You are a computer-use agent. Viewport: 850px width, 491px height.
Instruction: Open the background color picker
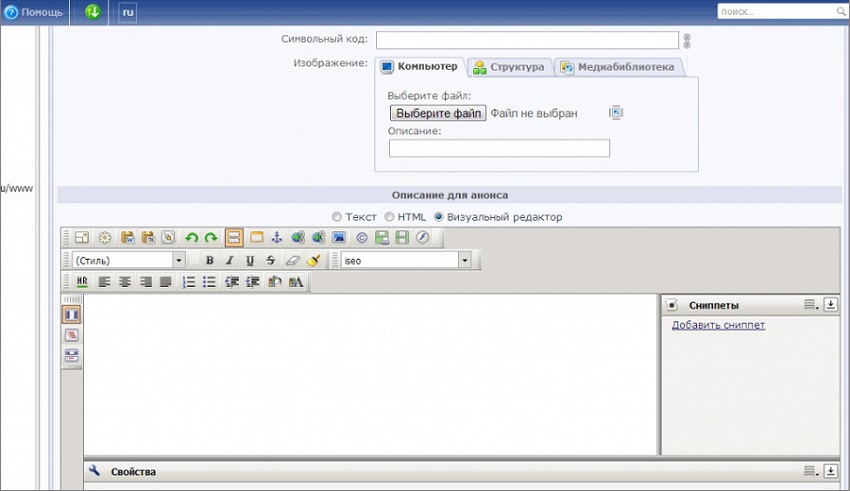pyautogui.click(x=275, y=282)
